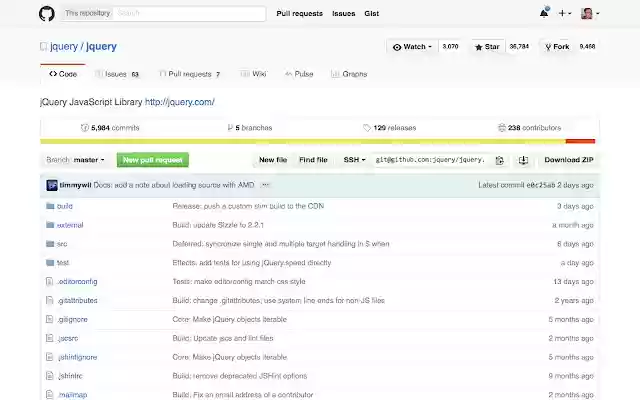The width and height of the screenshot is (640, 400).
Task: Click the Find file button
Action: (313, 160)
